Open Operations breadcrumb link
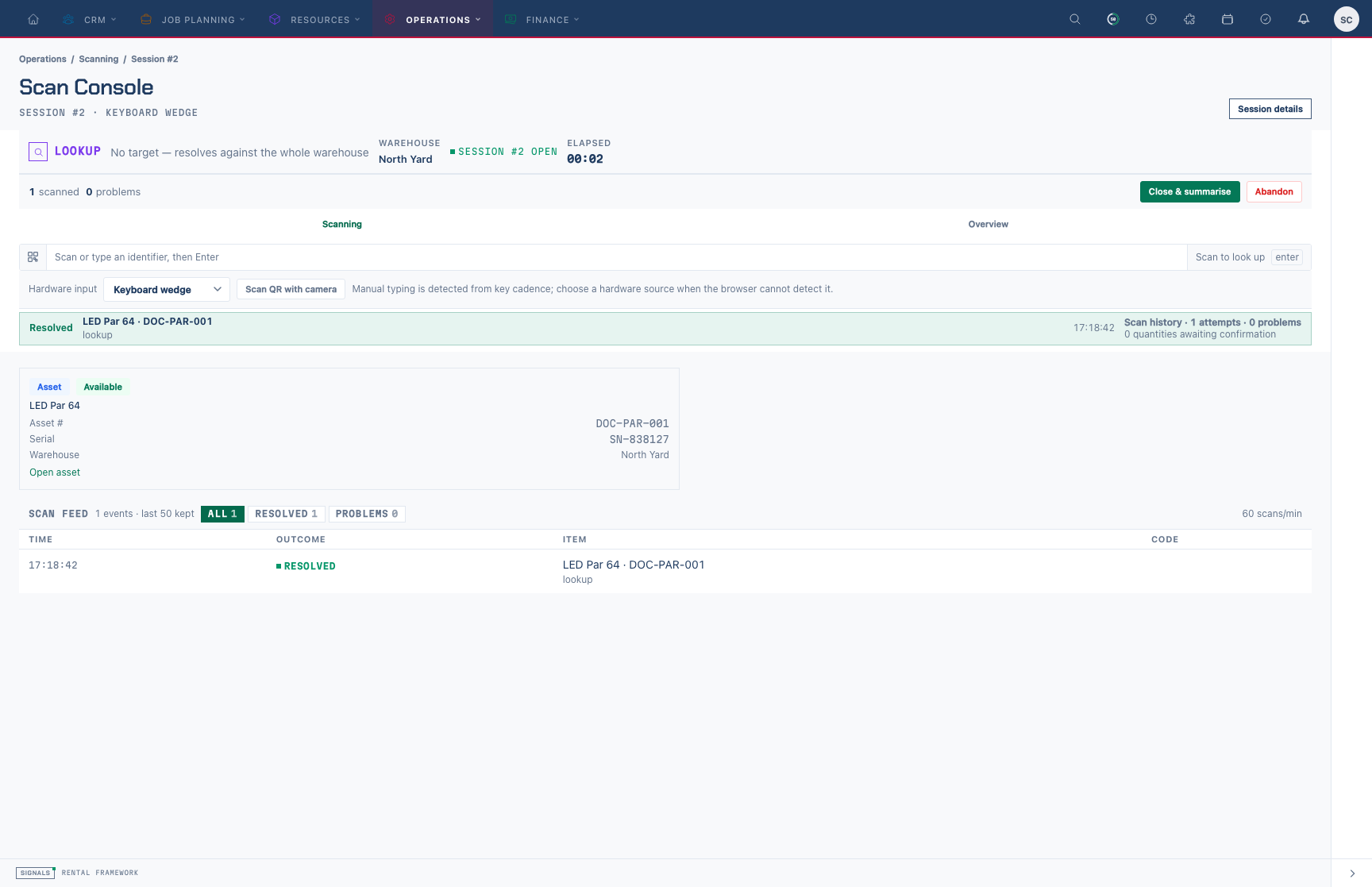This screenshot has height=887, width=1372. [43, 59]
